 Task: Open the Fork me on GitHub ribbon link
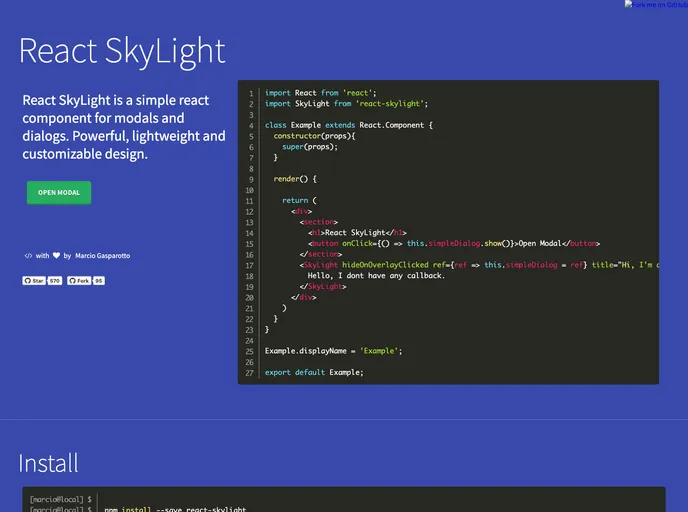coord(656,5)
